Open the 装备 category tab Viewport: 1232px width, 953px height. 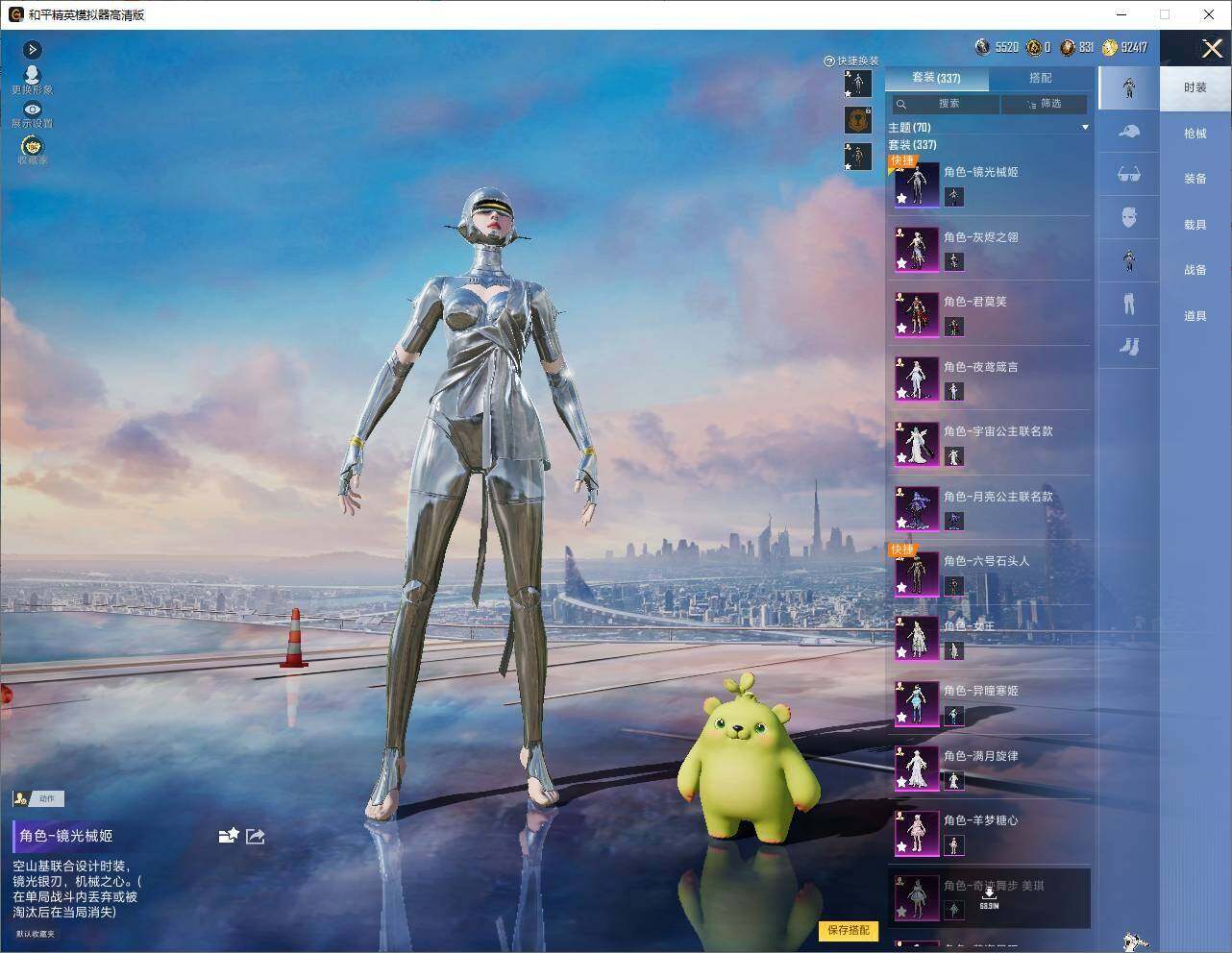(1195, 179)
